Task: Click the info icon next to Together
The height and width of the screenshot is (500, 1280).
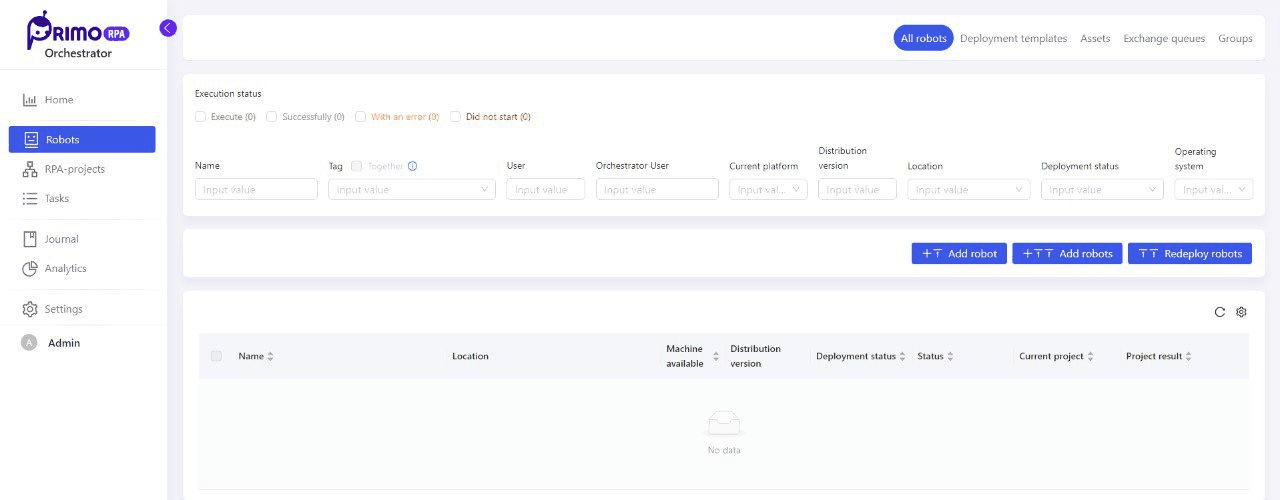Action: pyautogui.click(x=412, y=166)
